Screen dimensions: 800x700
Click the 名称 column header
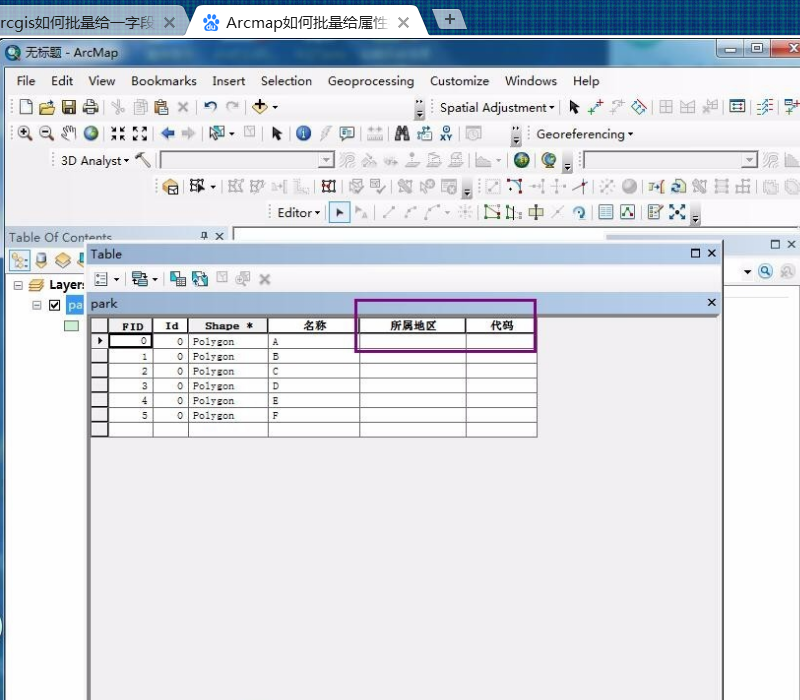[314, 326]
